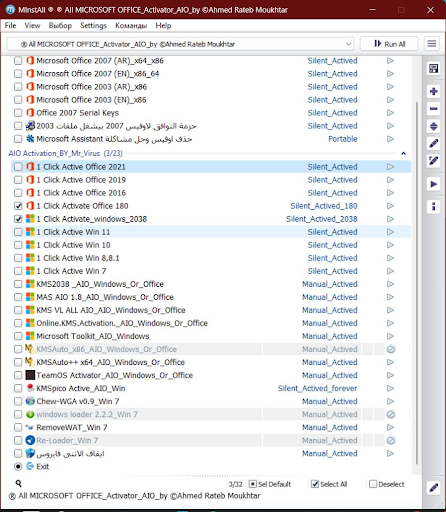This screenshot has width=446, height=512.
Task: Select Microsoft Office 2007 (EN)_x86_64 row
Action: click(211, 74)
